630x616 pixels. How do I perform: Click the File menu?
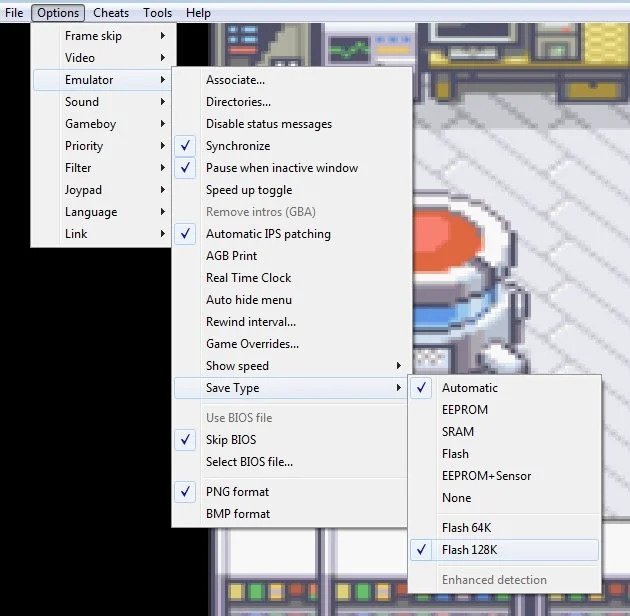point(14,13)
